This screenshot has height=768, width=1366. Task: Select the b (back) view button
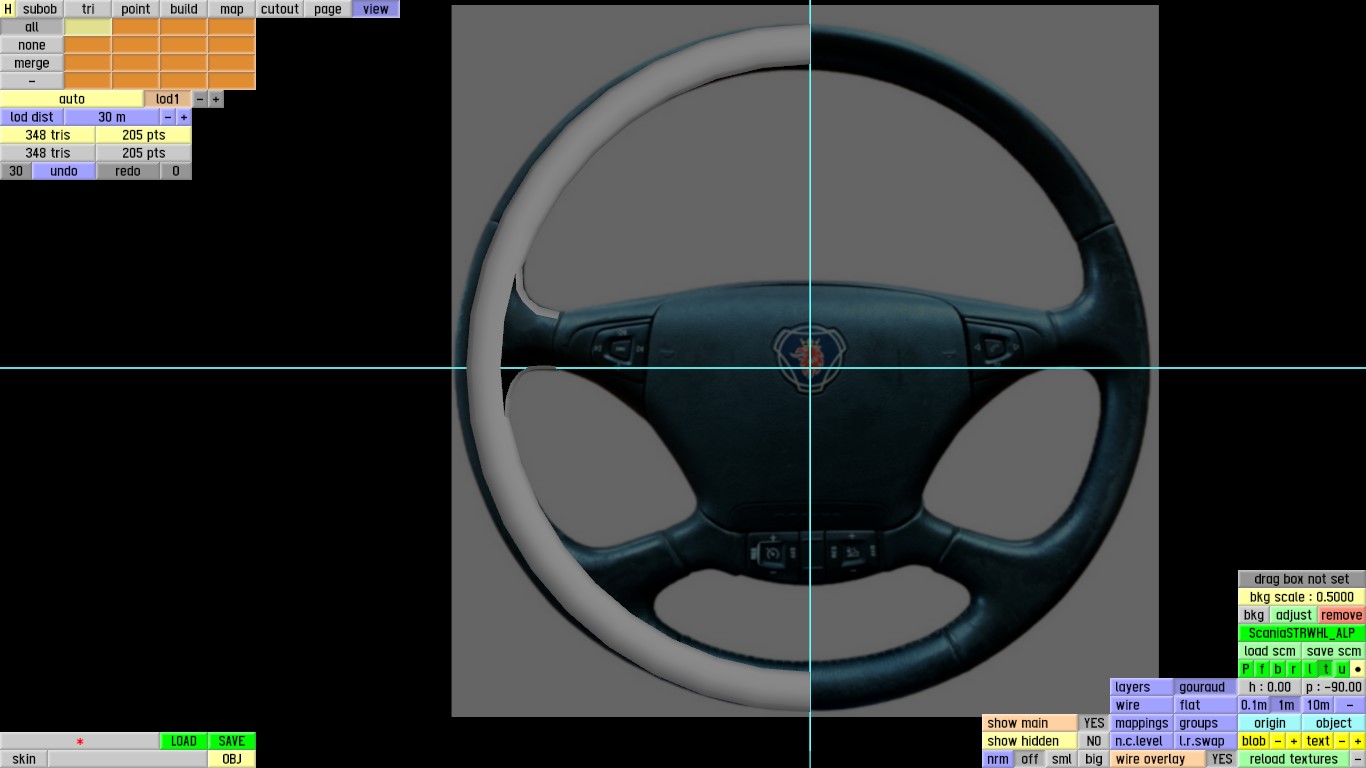(1278, 669)
